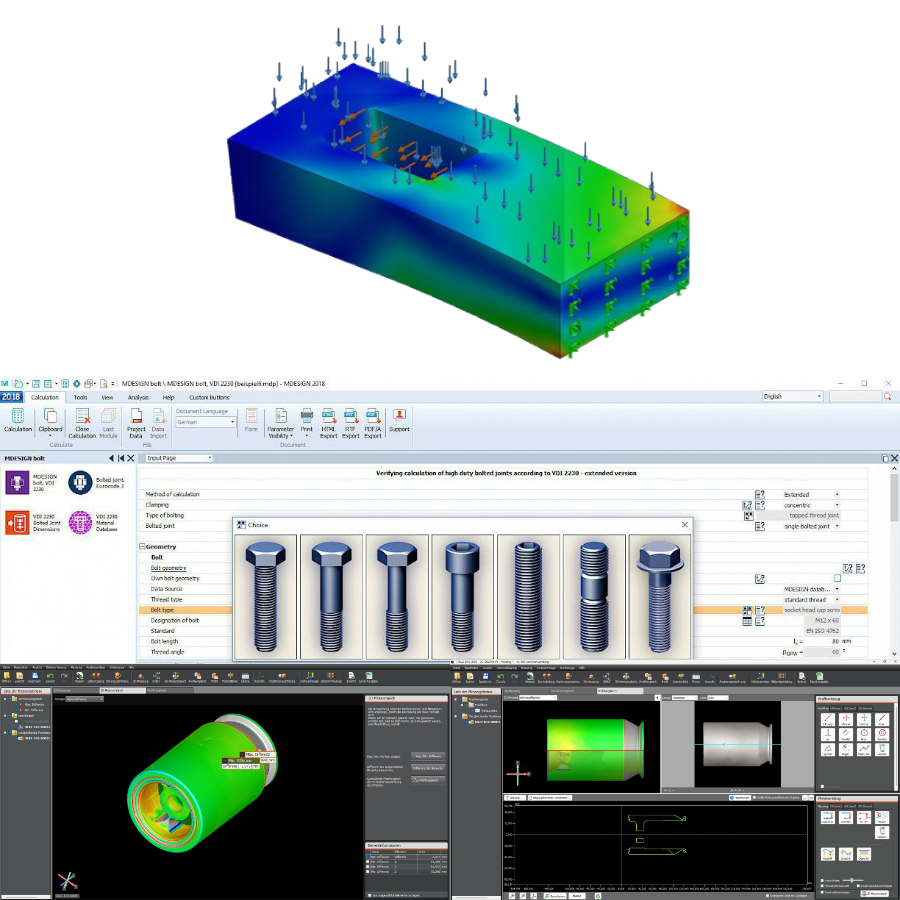Choose the fully threaded hex bolt thumbnail
Screen dimensions: 900x900
[265, 597]
